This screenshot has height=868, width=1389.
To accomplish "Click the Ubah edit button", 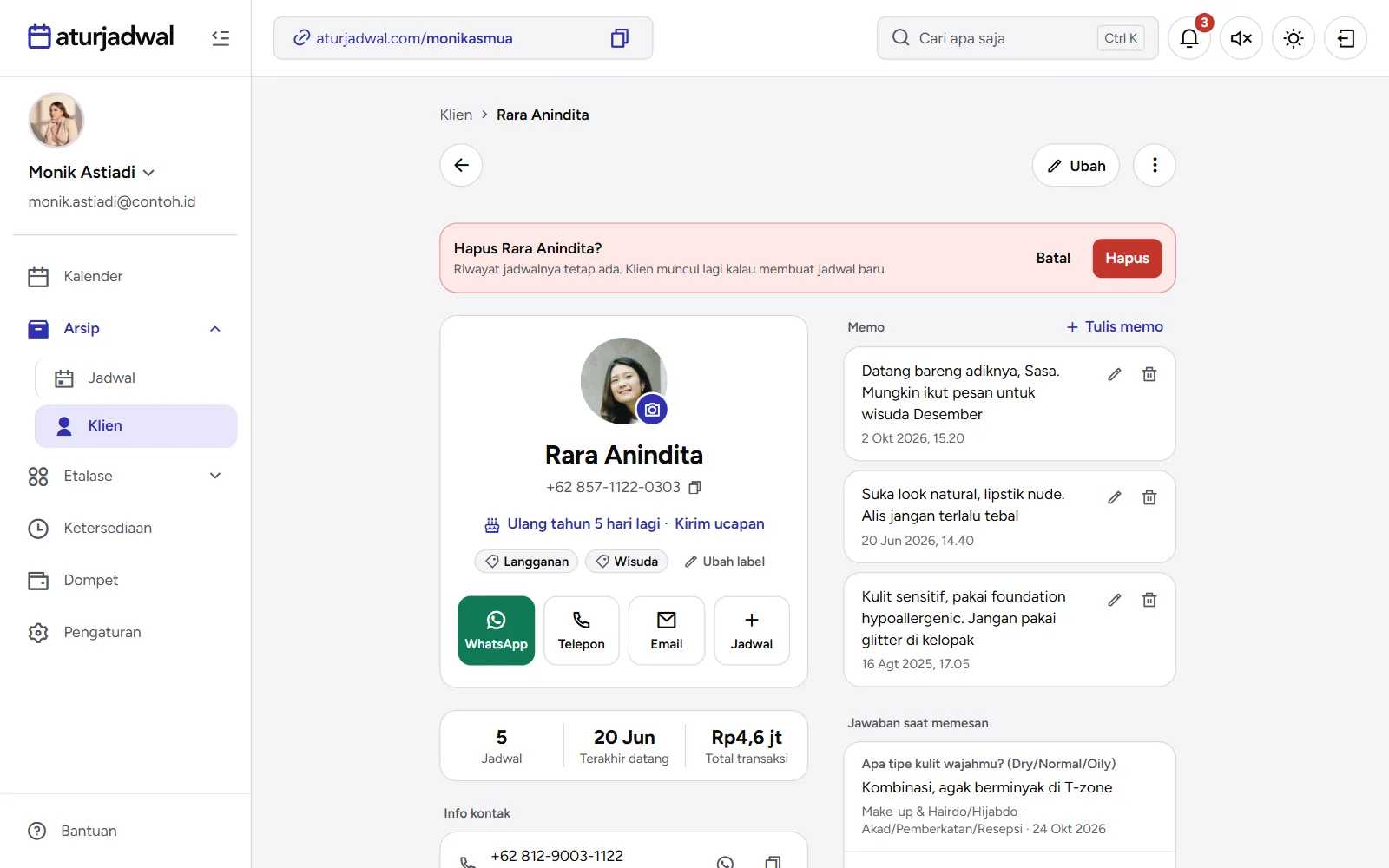I will coord(1076,165).
